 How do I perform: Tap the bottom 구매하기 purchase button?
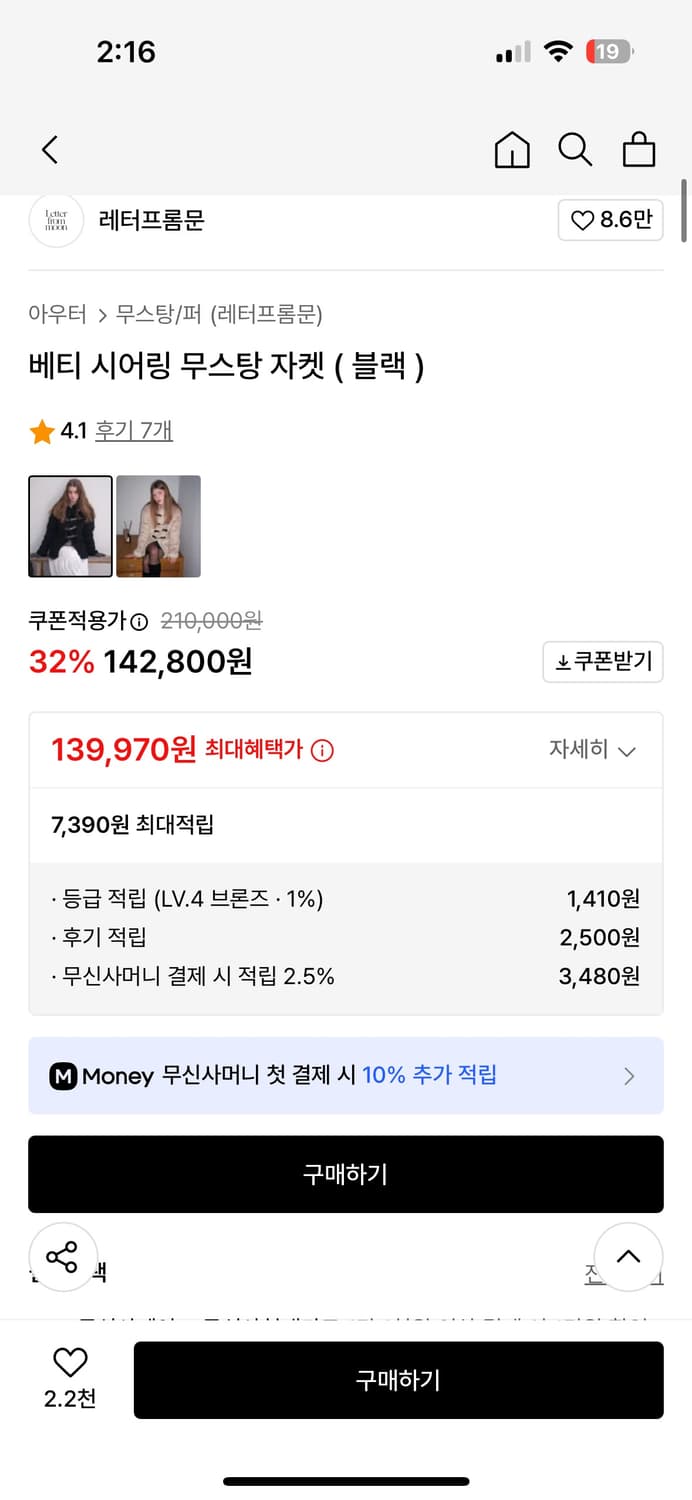click(x=399, y=1380)
